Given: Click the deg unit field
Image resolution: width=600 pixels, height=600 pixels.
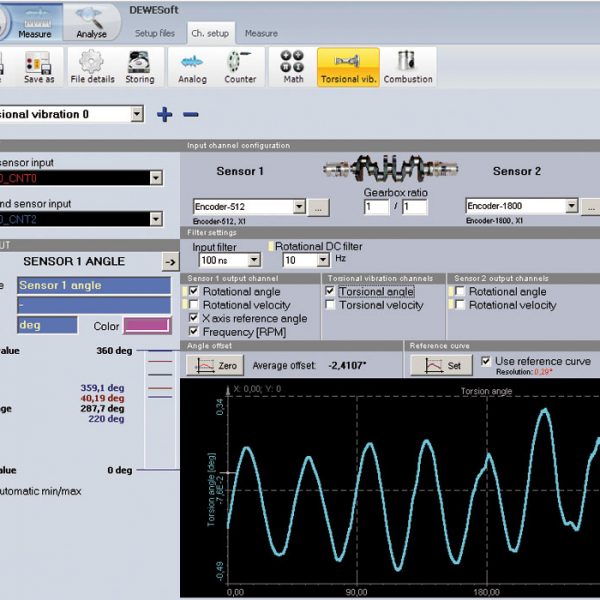Looking at the screenshot, I should coord(47,325).
